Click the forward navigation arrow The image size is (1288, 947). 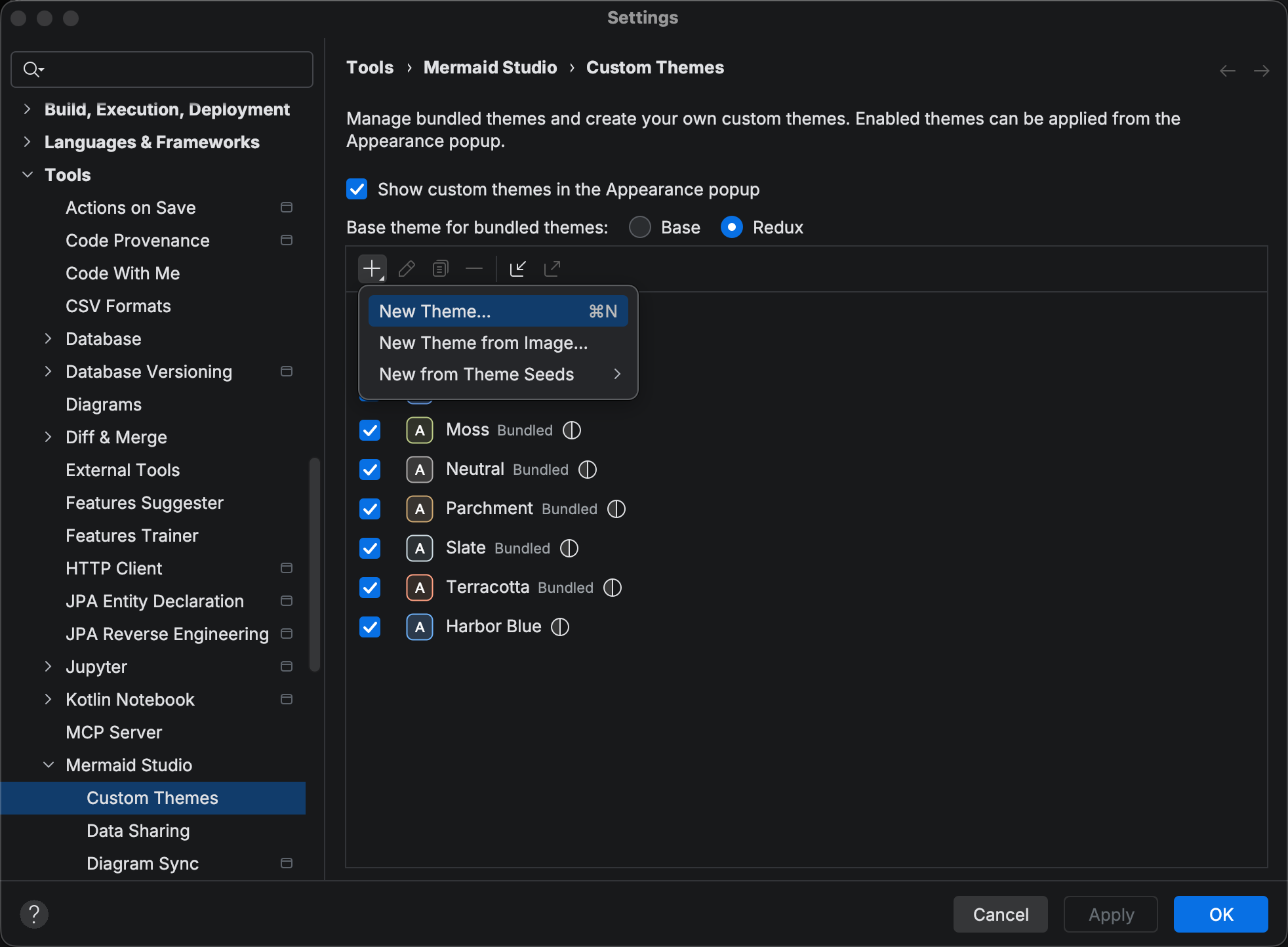1262,70
